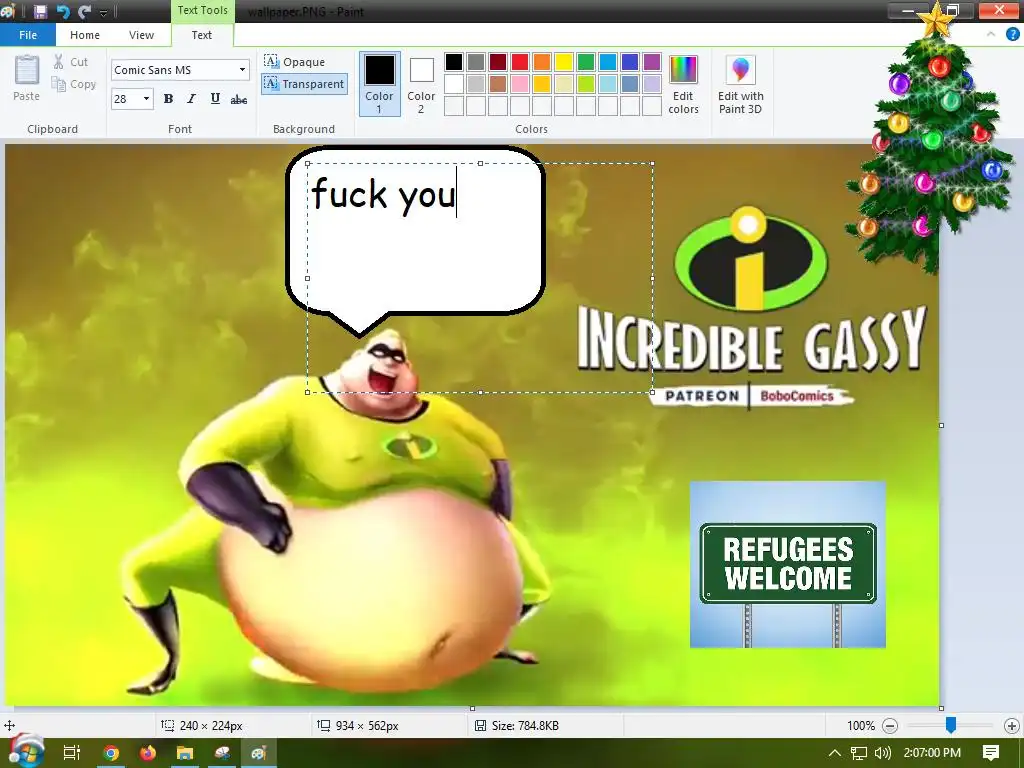This screenshot has height=768, width=1024.
Task: Select Opaque background fill
Action: [x=295, y=62]
